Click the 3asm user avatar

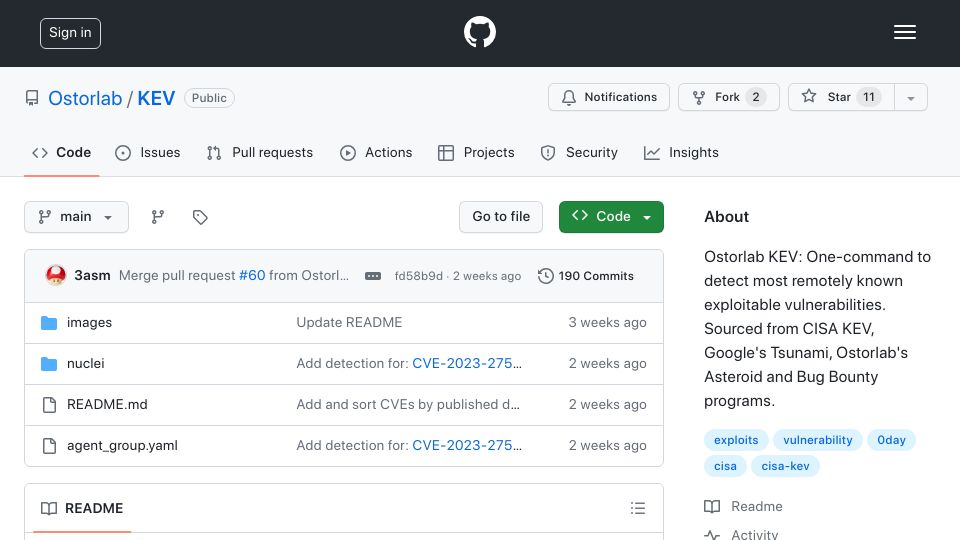coord(56,276)
